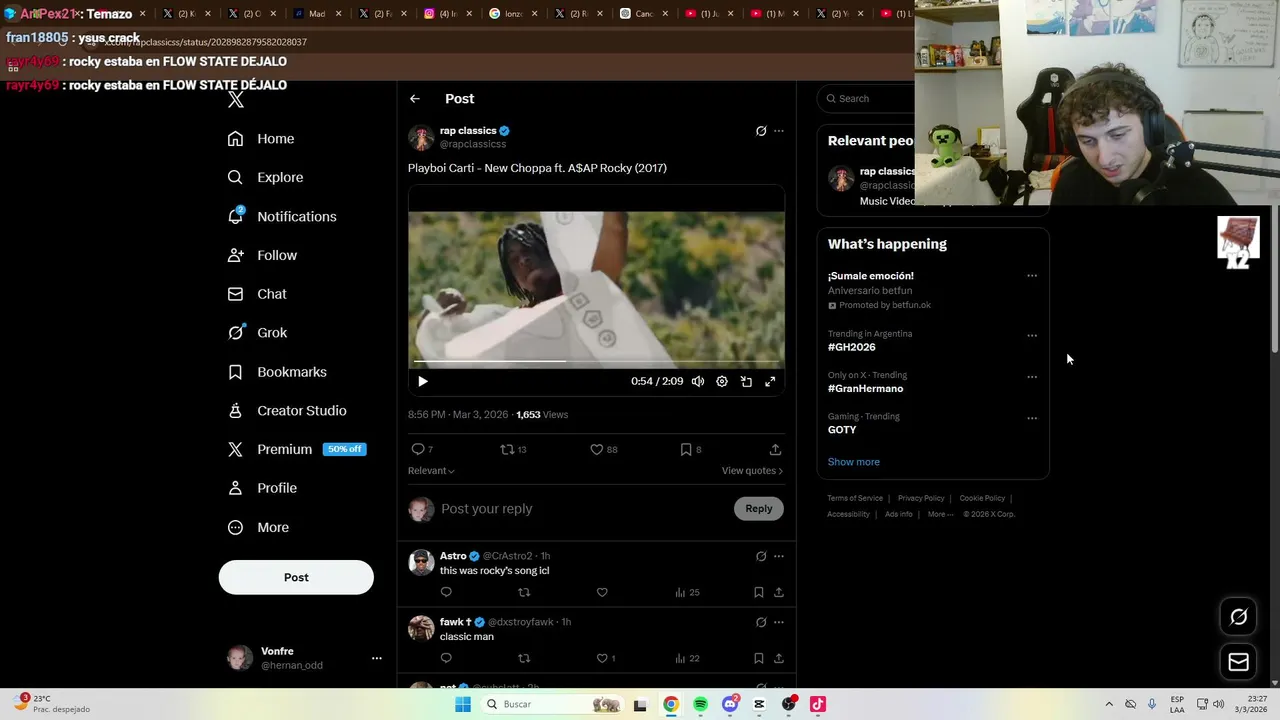
Task: Toggle picture-in-picture on the video player
Action: point(746,381)
